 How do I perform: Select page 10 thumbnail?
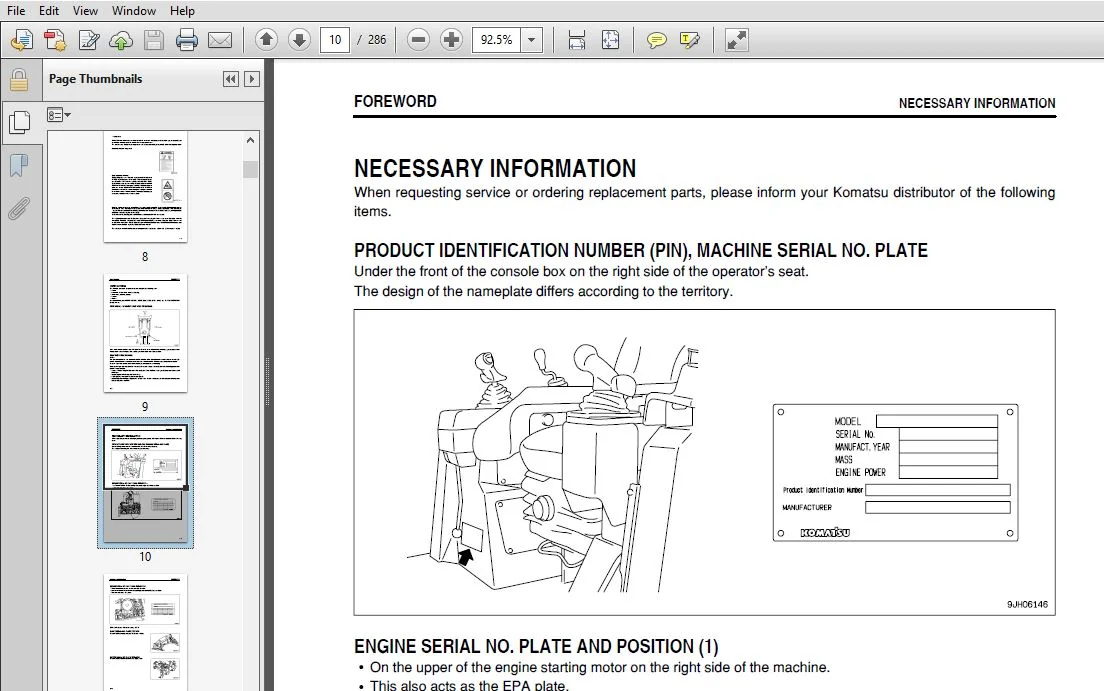click(x=145, y=483)
